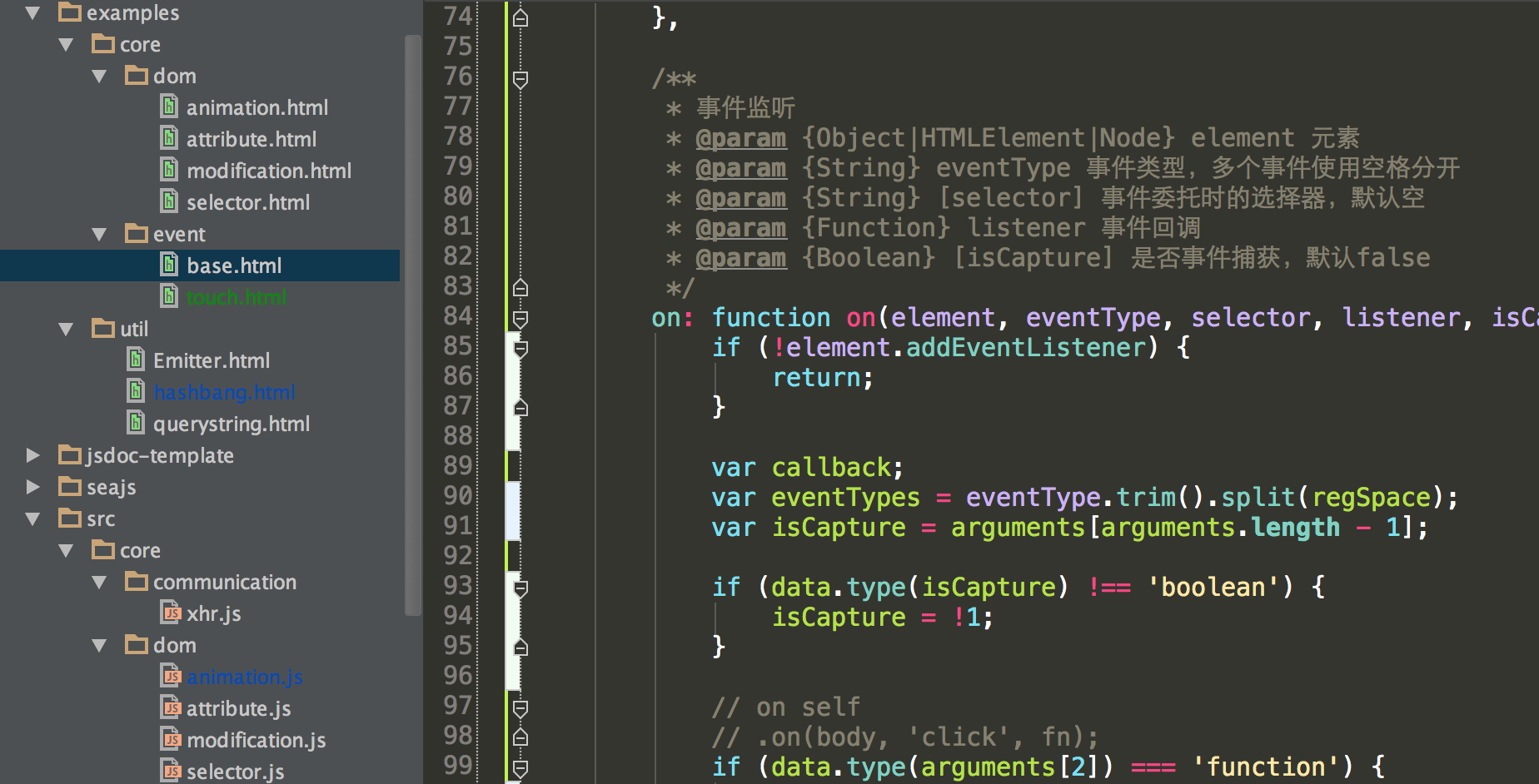Open animation.html file

(x=257, y=107)
